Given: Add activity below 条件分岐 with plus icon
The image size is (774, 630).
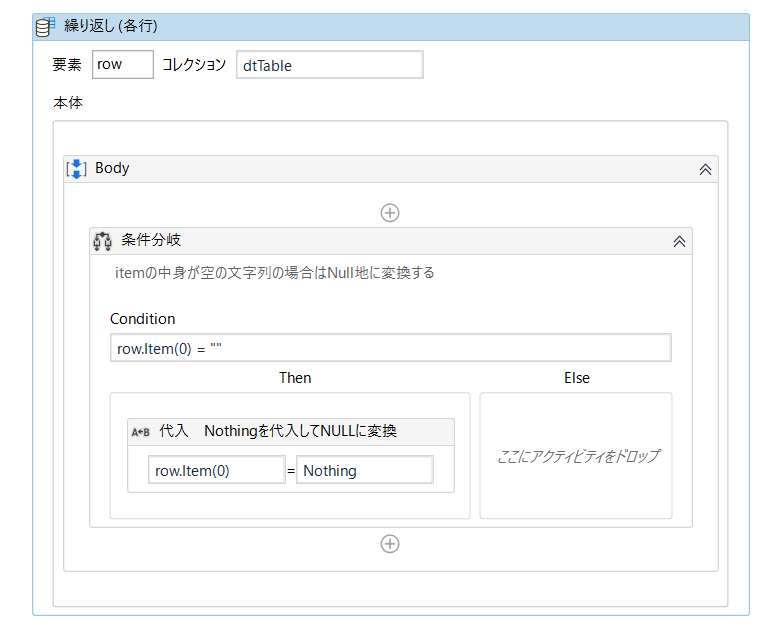Looking at the screenshot, I should click(390, 544).
